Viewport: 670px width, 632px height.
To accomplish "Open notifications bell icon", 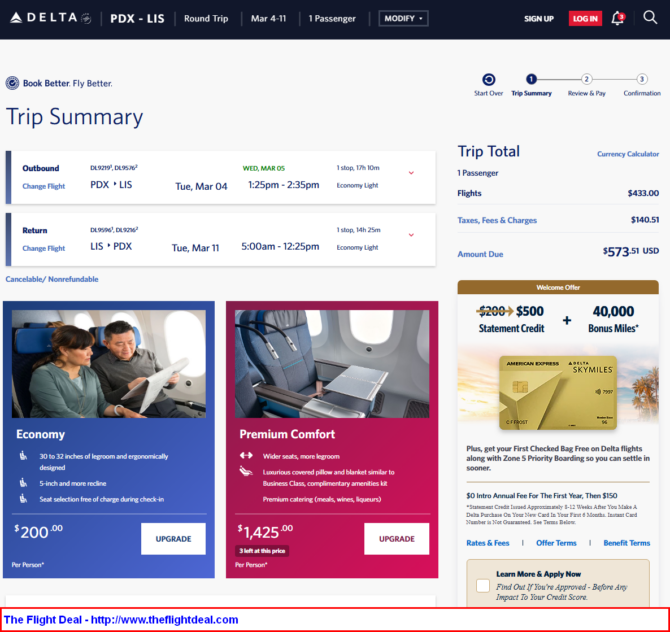I will [617, 18].
